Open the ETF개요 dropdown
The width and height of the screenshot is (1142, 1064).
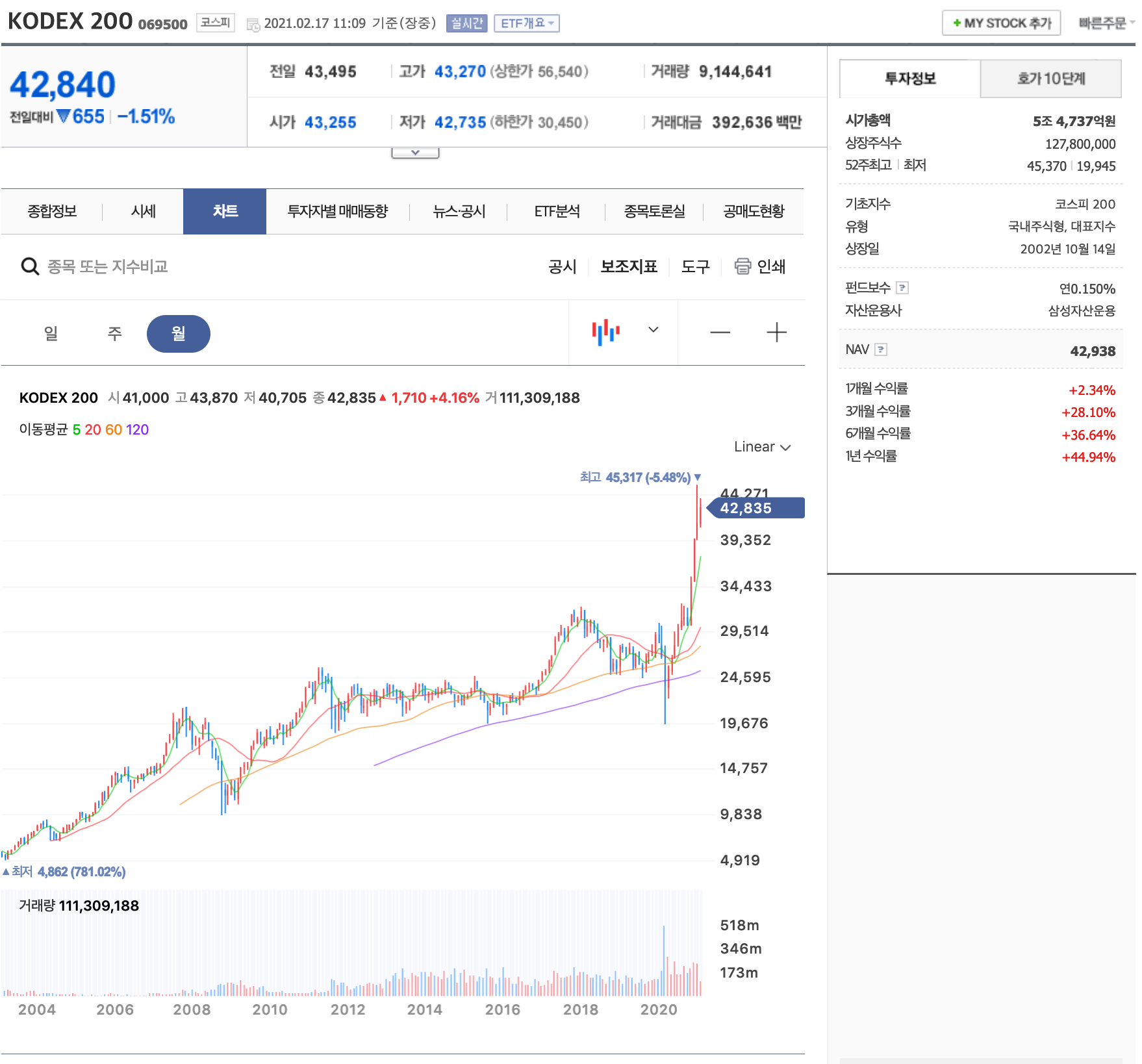click(x=527, y=23)
